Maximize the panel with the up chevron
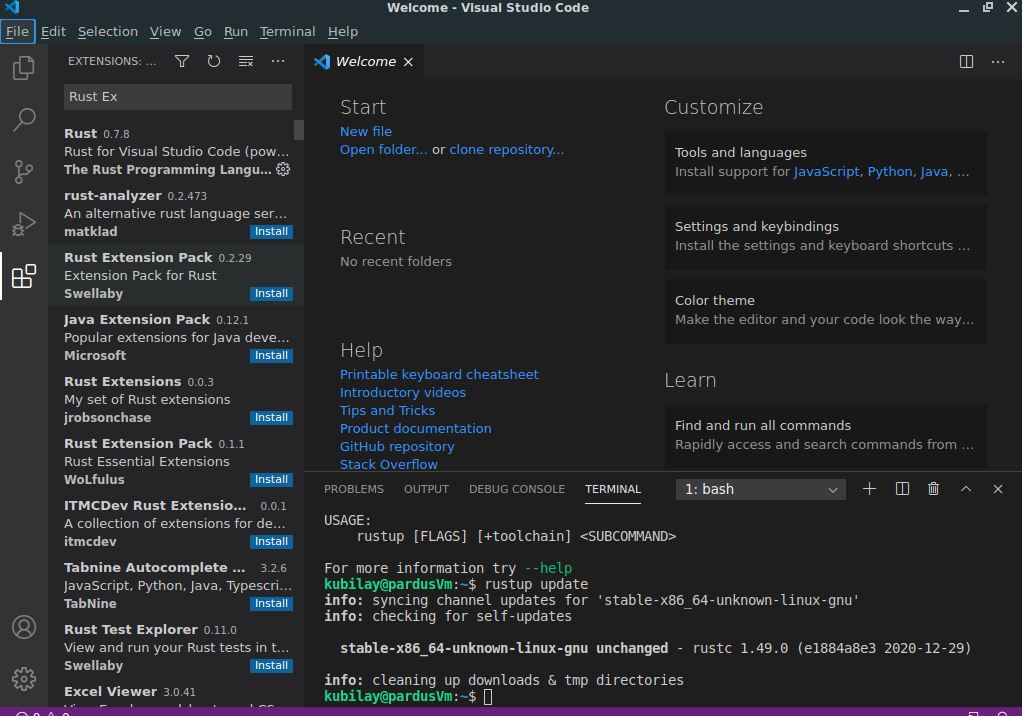The image size is (1022, 716). 966,489
